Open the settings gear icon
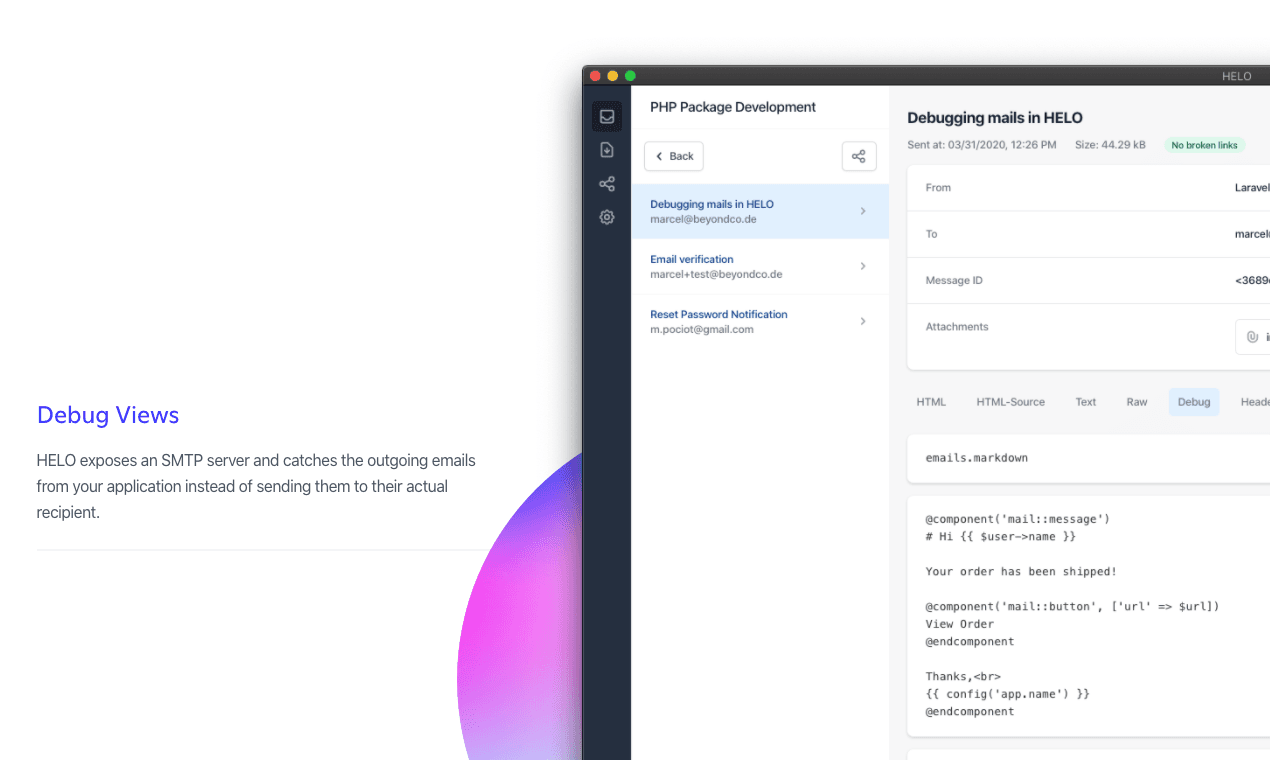The image size is (1270, 760). coord(606,217)
